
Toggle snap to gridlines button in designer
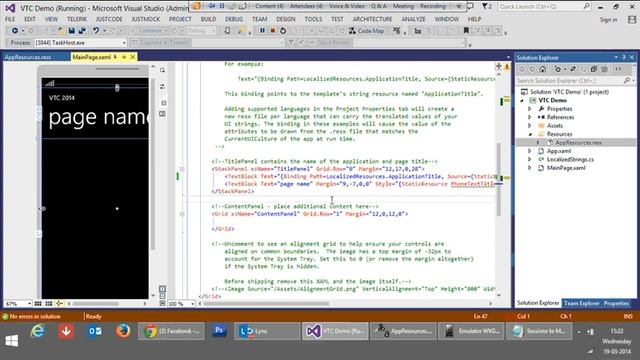click(49, 304)
